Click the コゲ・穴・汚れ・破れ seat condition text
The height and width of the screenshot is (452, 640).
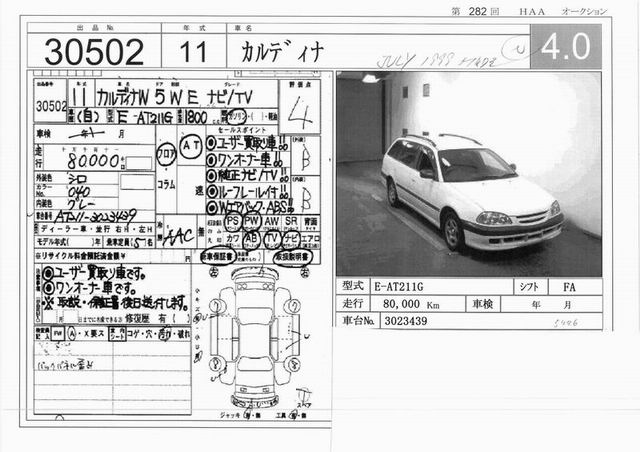158,334
